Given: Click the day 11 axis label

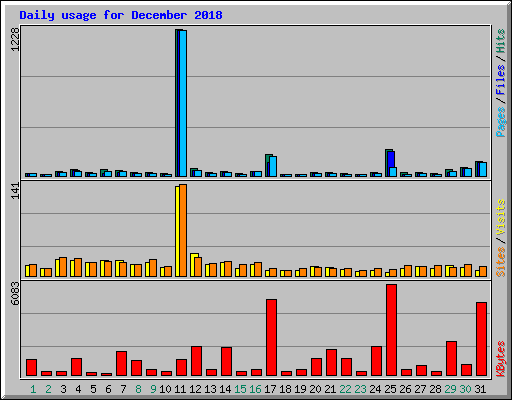Looking at the screenshot, I should [180, 389].
